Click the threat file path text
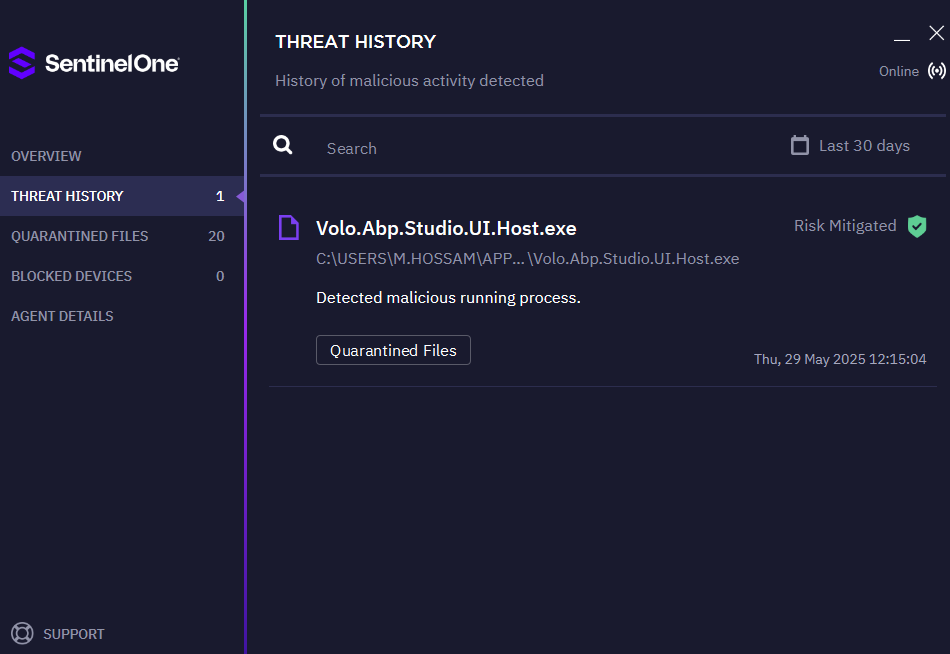950x654 pixels. [527, 259]
